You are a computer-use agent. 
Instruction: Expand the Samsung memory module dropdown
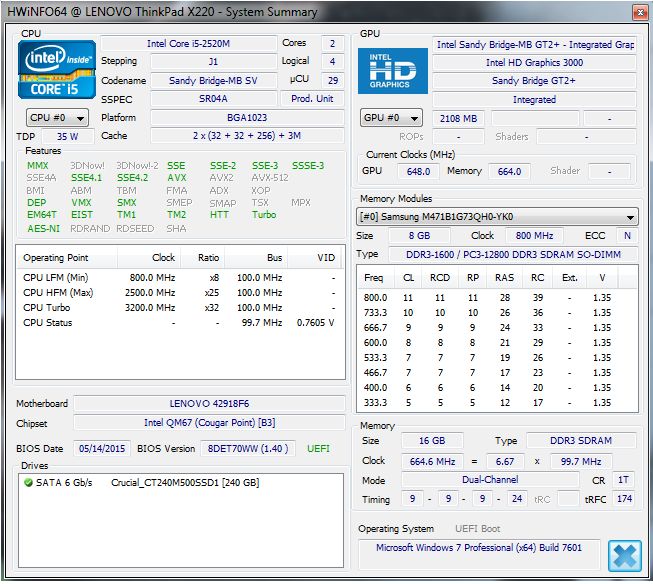pyautogui.click(x=497, y=217)
